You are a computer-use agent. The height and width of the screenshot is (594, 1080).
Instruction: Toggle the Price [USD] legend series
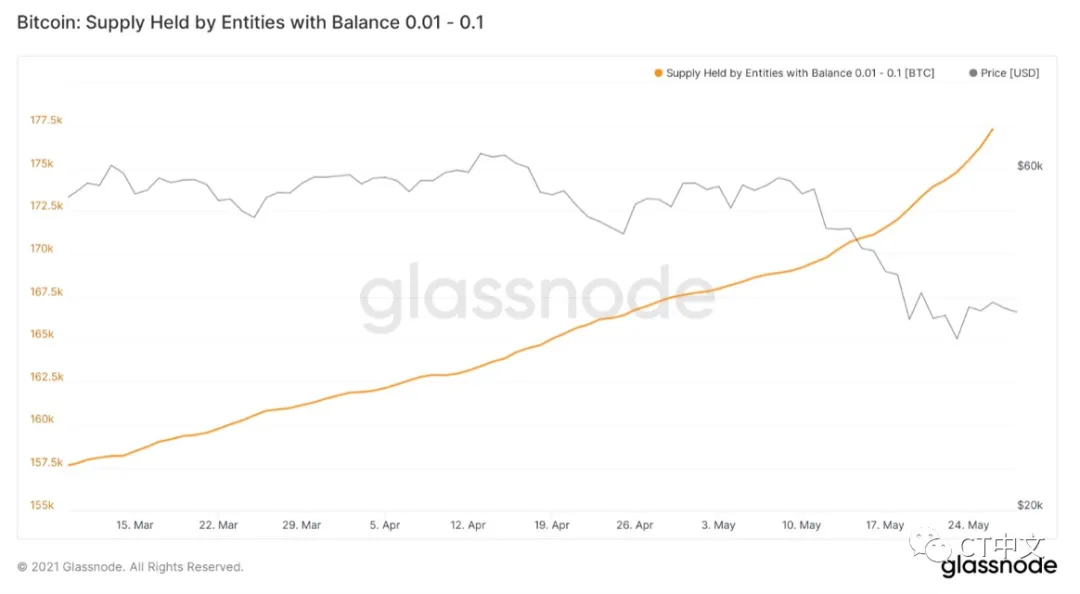point(1010,73)
